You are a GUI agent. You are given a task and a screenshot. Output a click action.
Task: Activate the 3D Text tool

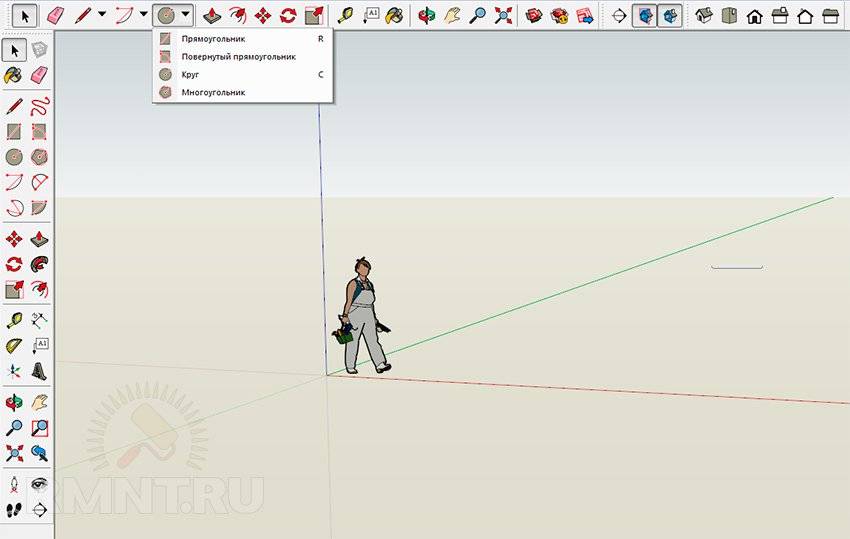tap(40, 372)
